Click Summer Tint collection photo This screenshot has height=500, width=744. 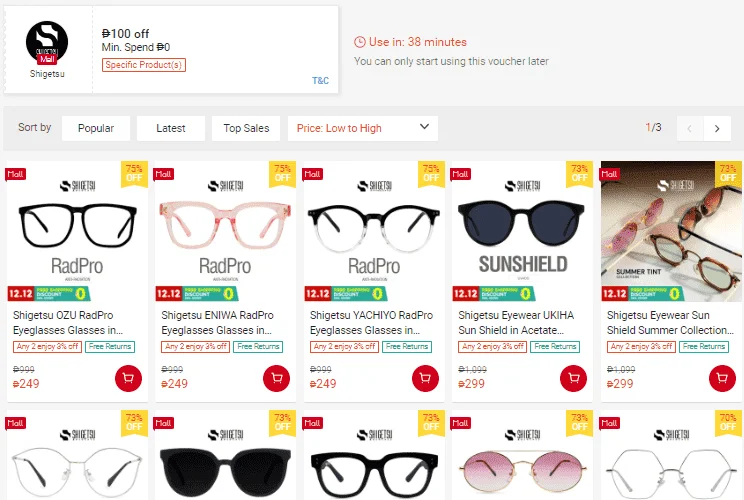(x=671, y=231)
